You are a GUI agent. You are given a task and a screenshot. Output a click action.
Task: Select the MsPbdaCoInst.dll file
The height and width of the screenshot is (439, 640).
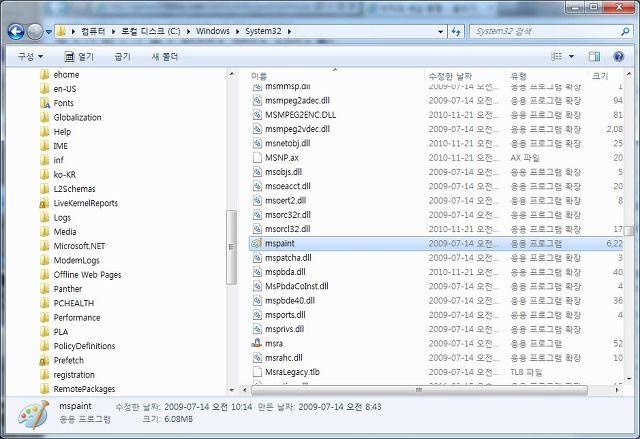point(297,286)
